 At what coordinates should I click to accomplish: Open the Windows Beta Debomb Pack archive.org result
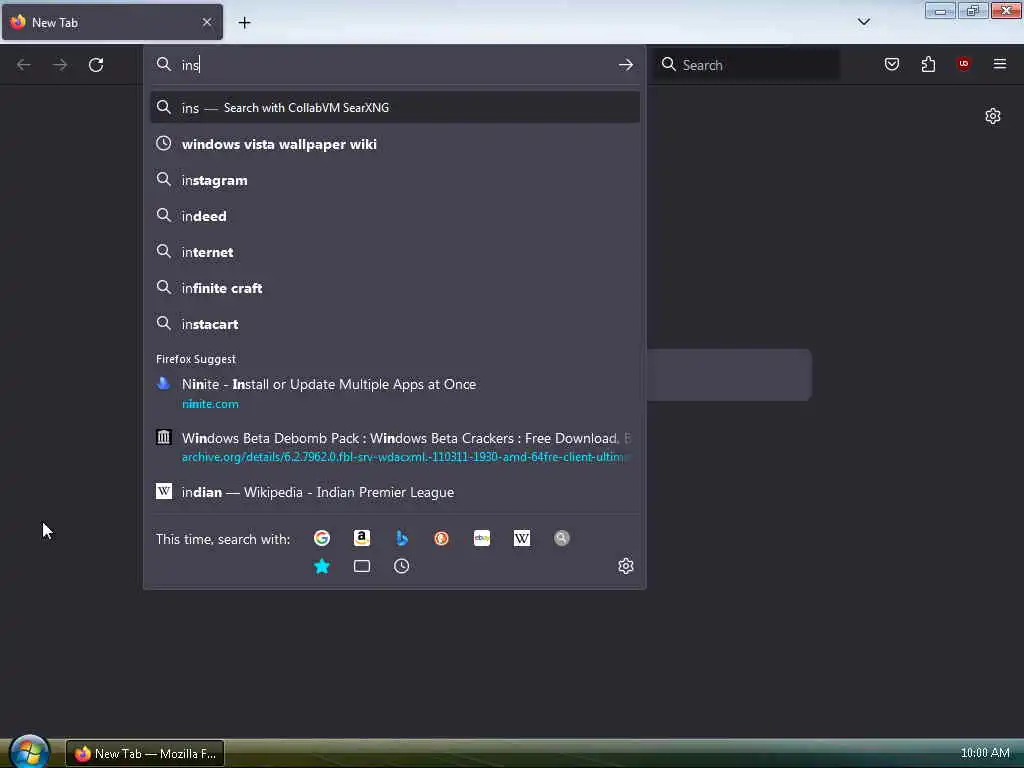point(394,447)
